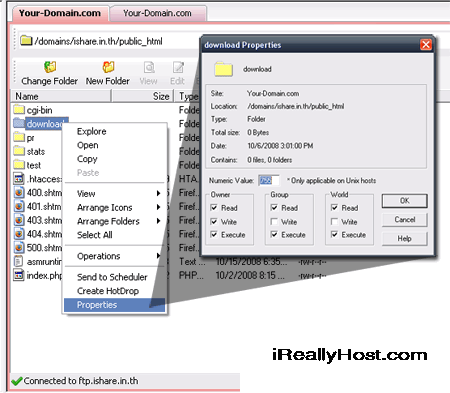Select the 400.shtml file icon
450x393 pixels.
pyautogui.click(x=19, y=192)
